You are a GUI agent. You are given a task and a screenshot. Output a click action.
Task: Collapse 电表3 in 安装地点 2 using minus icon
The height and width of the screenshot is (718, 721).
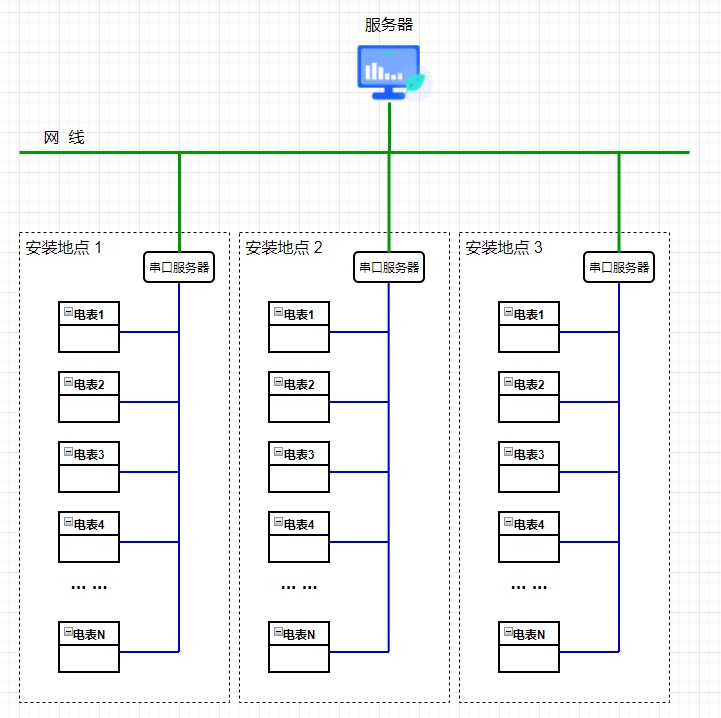click(x=278, y=453)
